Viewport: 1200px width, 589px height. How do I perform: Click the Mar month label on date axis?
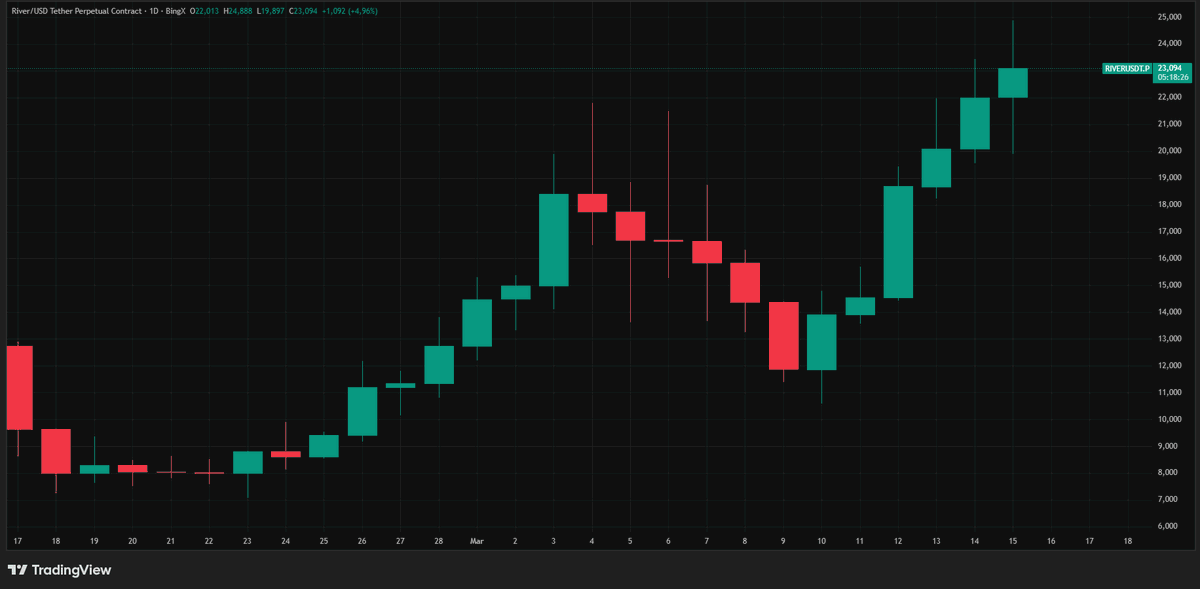(x=477, y=541)
